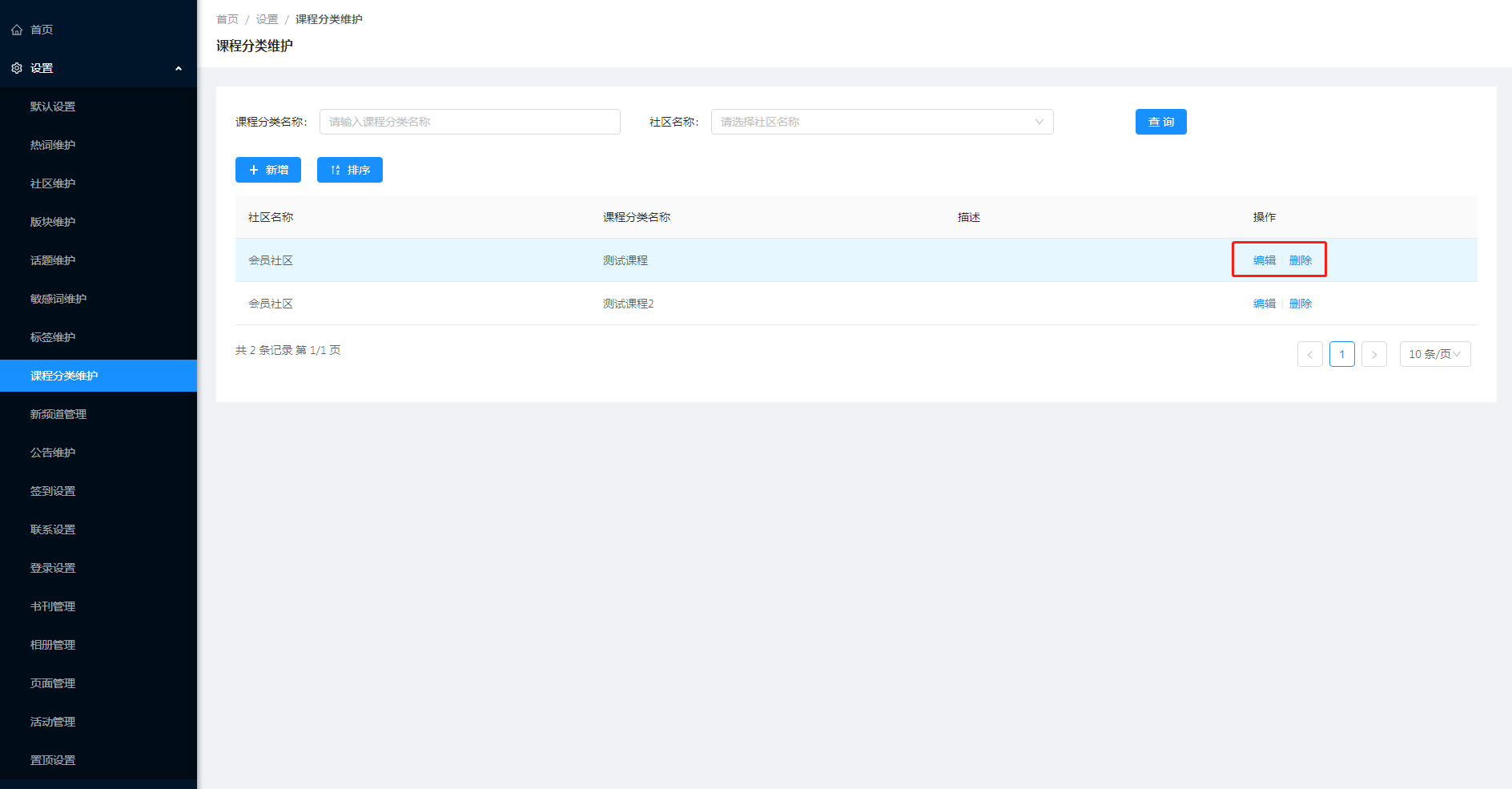Collapse the 设置 menu arrow

click(x=179, y=68)
